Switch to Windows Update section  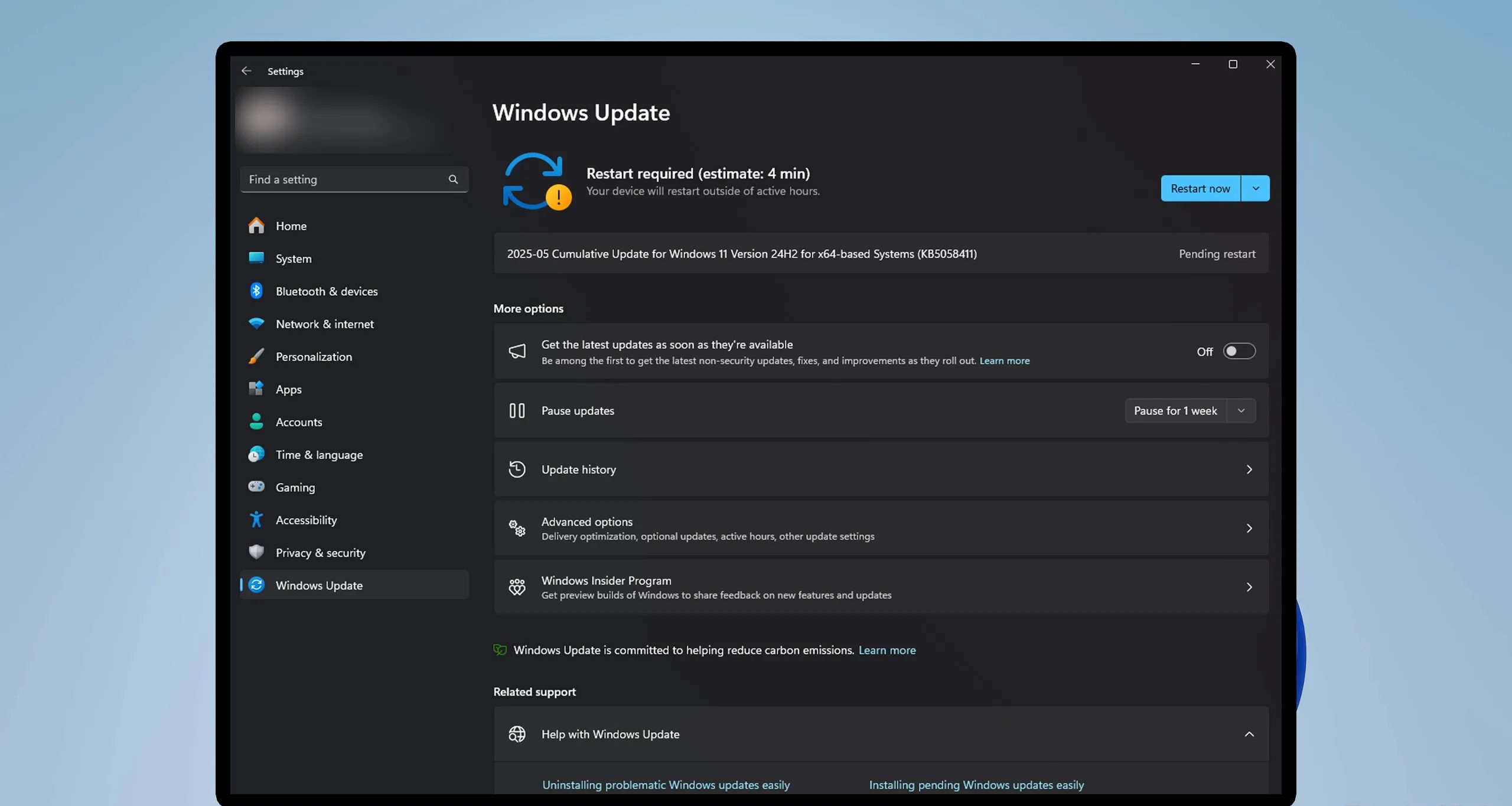click(x=319, y=585)
